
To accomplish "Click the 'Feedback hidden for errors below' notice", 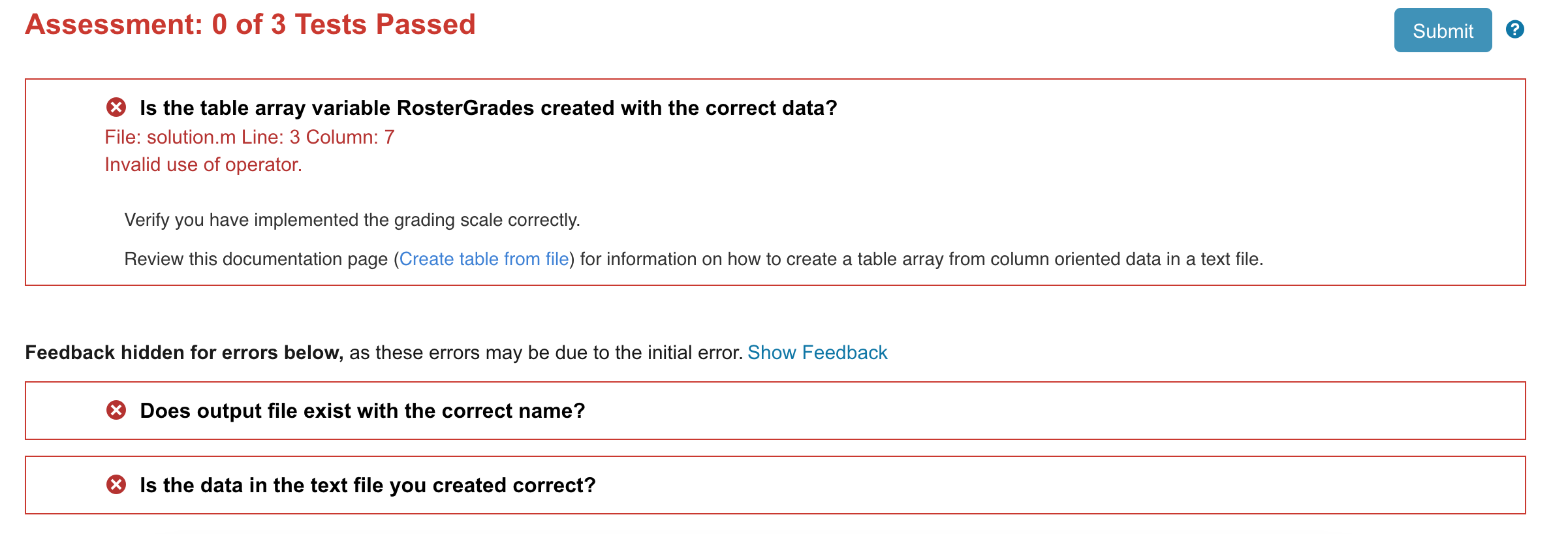I will click(x=184, y=353).
